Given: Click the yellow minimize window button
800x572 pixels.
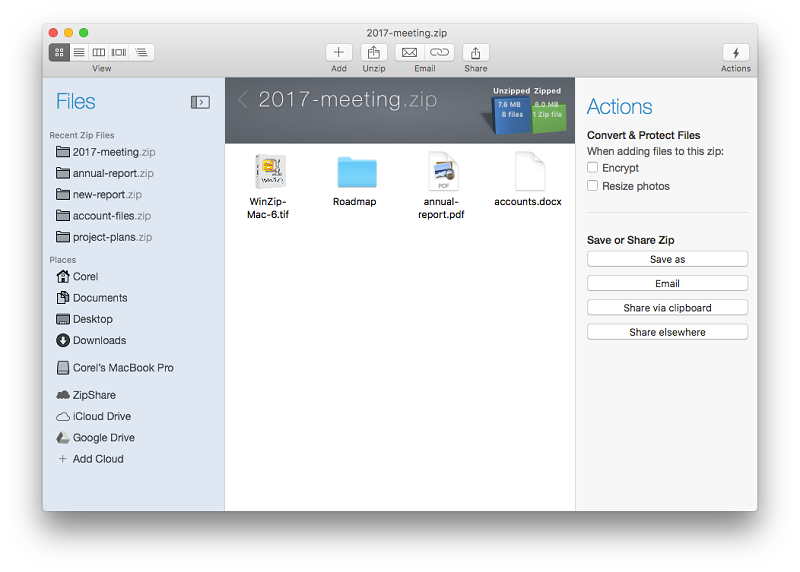Looking at the screenshot, I should pyautogui.click(x=68, y=33).
